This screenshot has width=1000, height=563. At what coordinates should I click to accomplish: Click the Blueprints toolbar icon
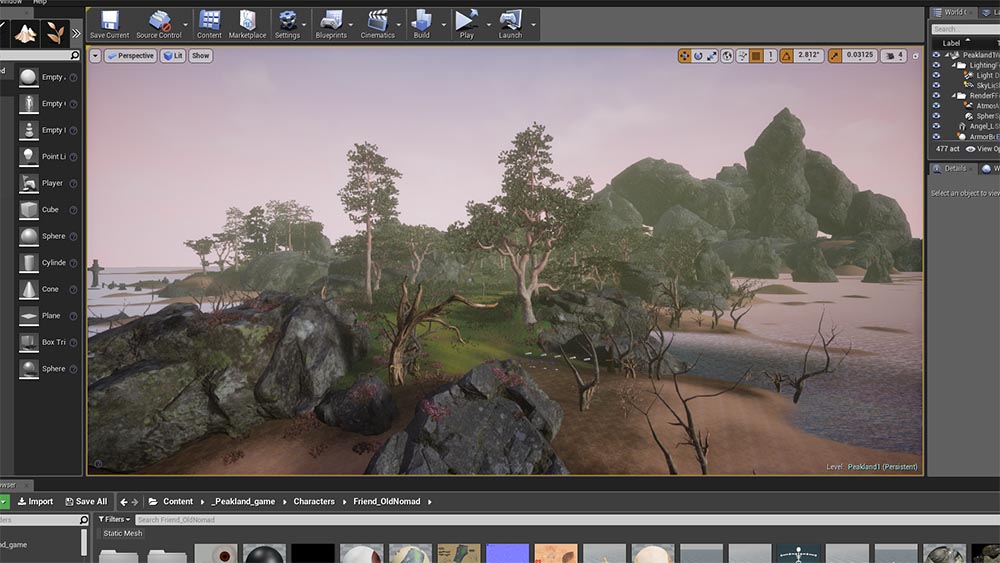pyautogui.click(x=330, y=24)
